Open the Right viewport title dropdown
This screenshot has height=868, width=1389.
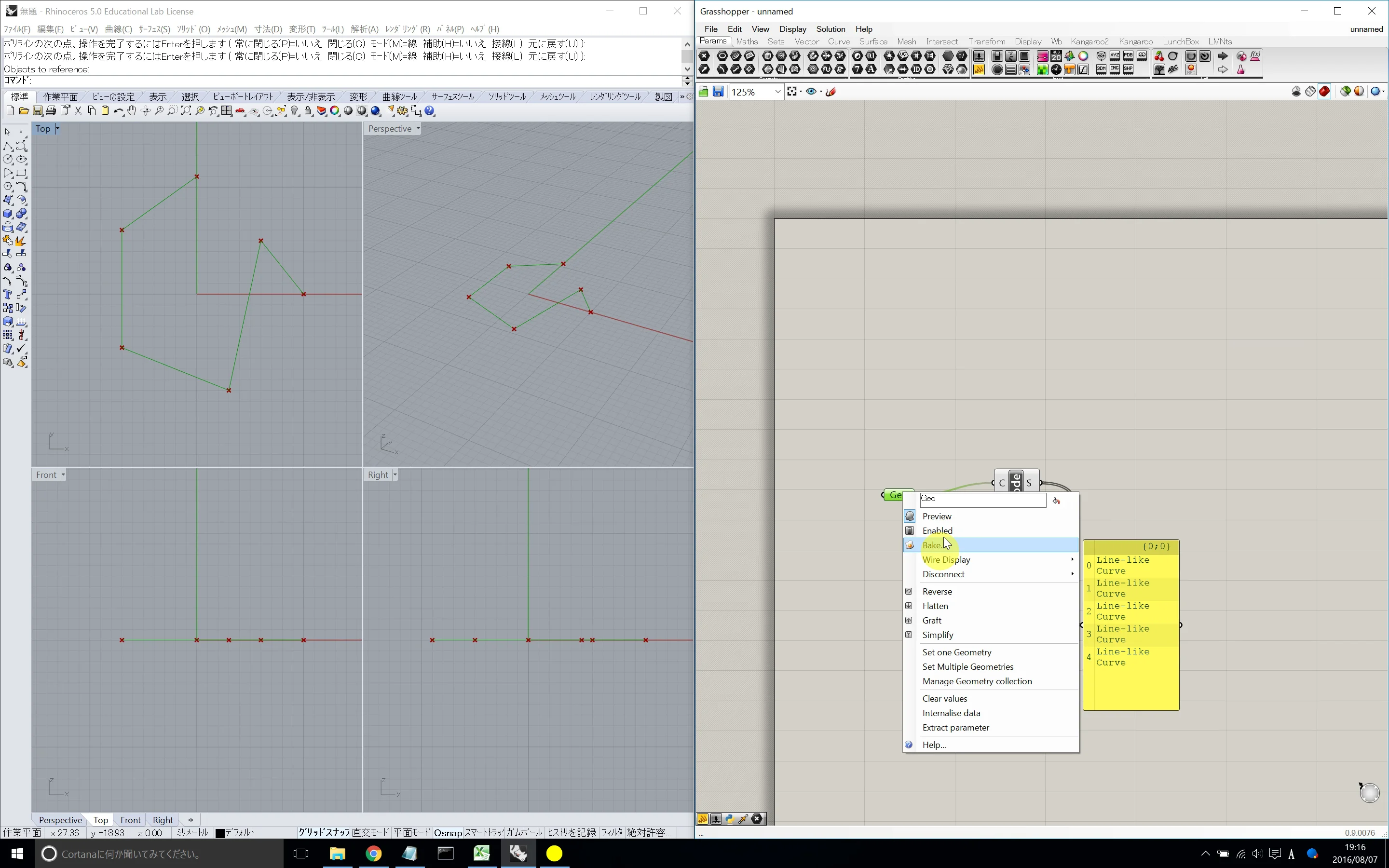(x=395, y=475)
